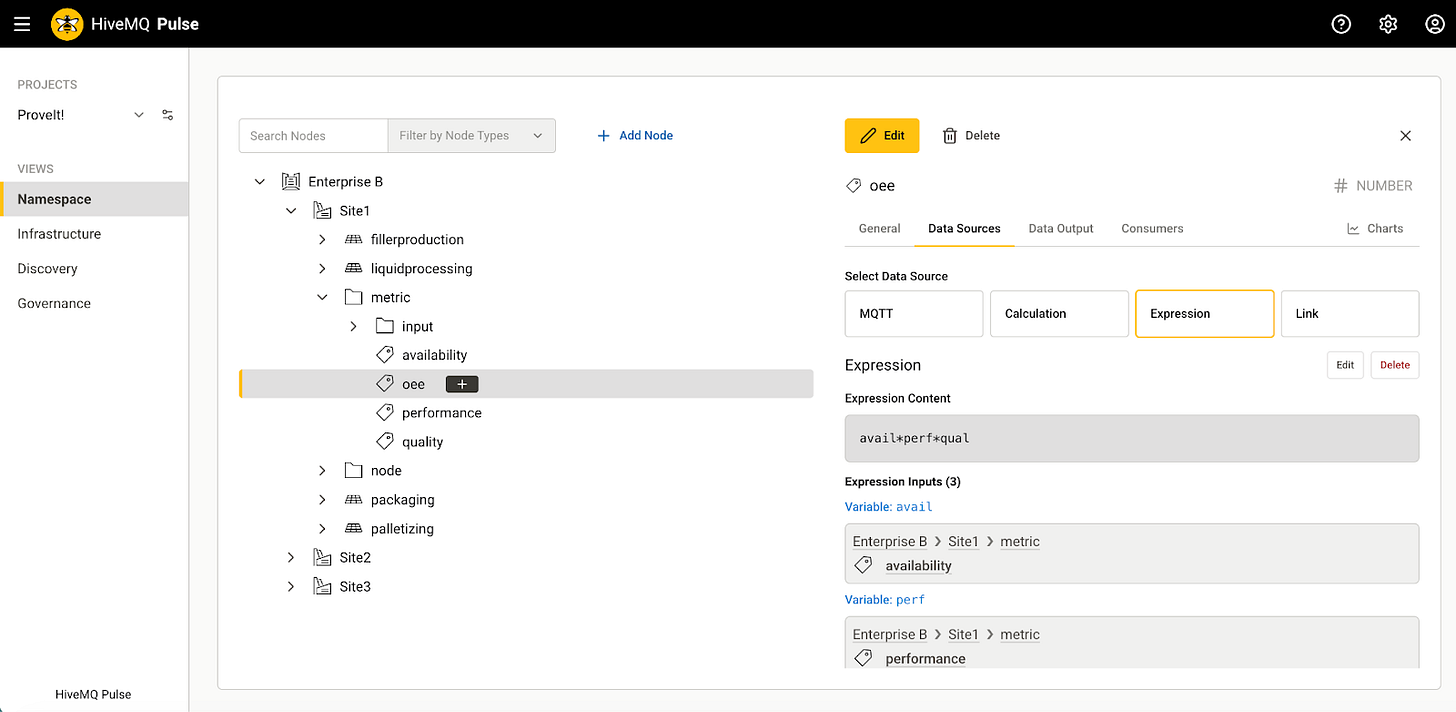
Task: Click the HiveMQ bee logo
Action: tap(67, 24)
